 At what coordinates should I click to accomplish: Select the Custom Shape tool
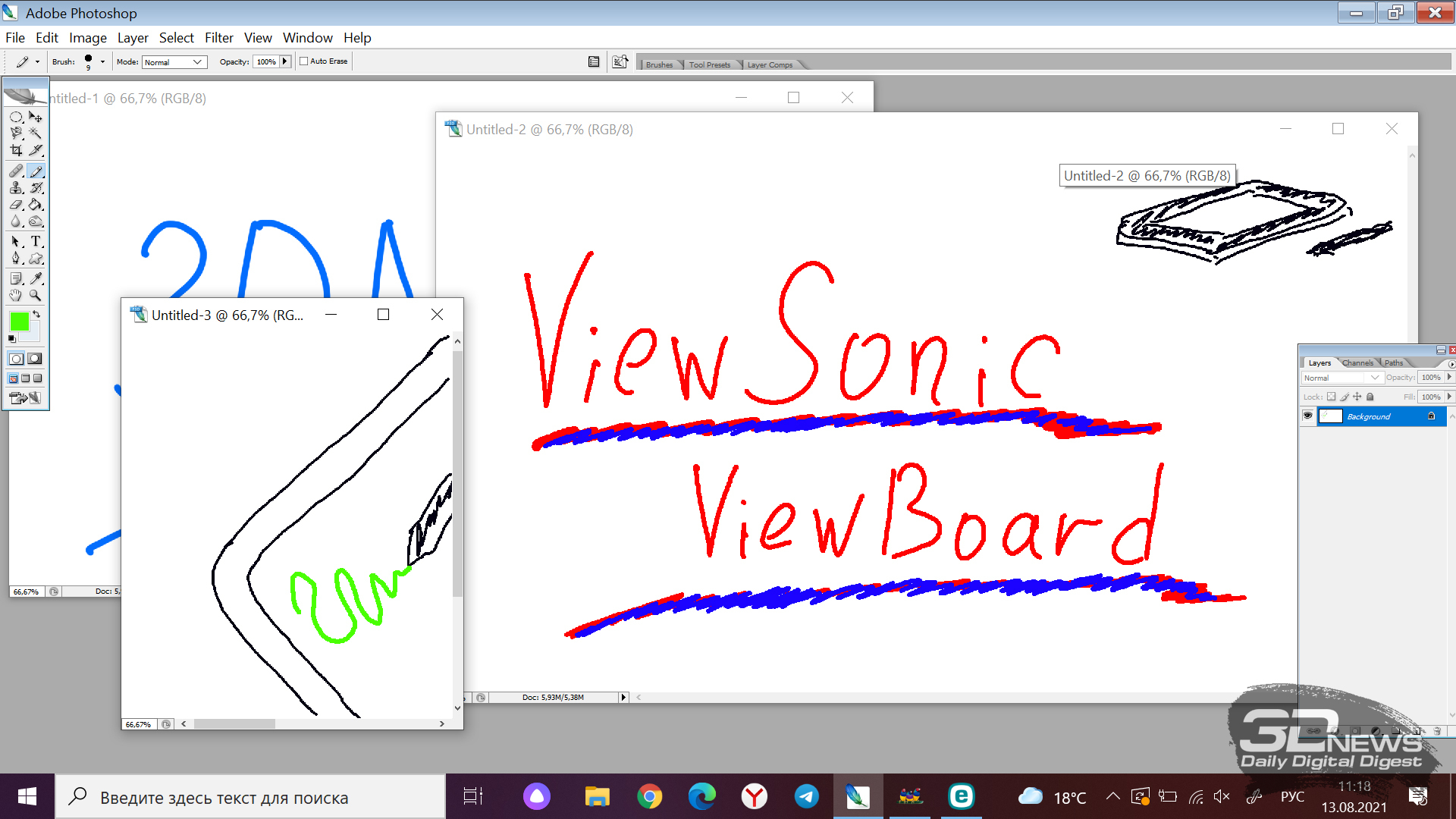(x=36, y=259)
